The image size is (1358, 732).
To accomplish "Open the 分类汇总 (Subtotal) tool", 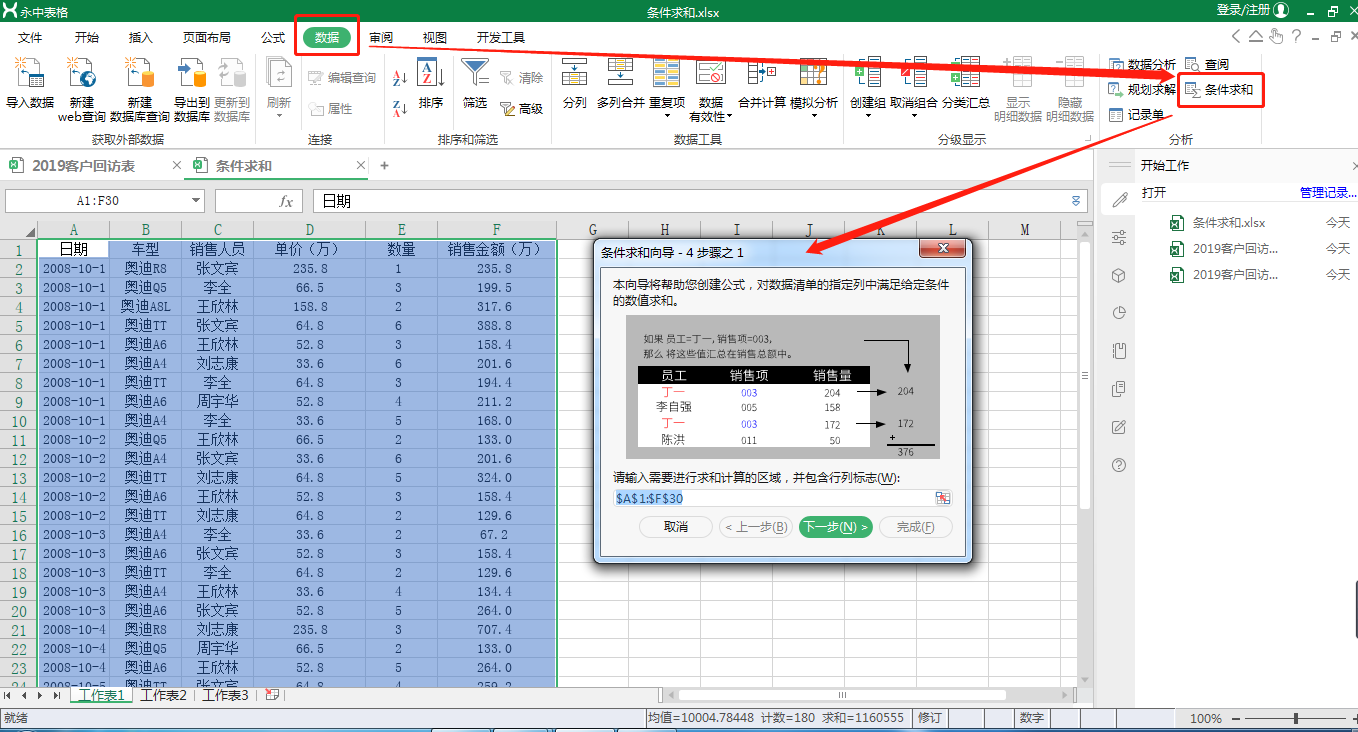I will tap(965, 85).
